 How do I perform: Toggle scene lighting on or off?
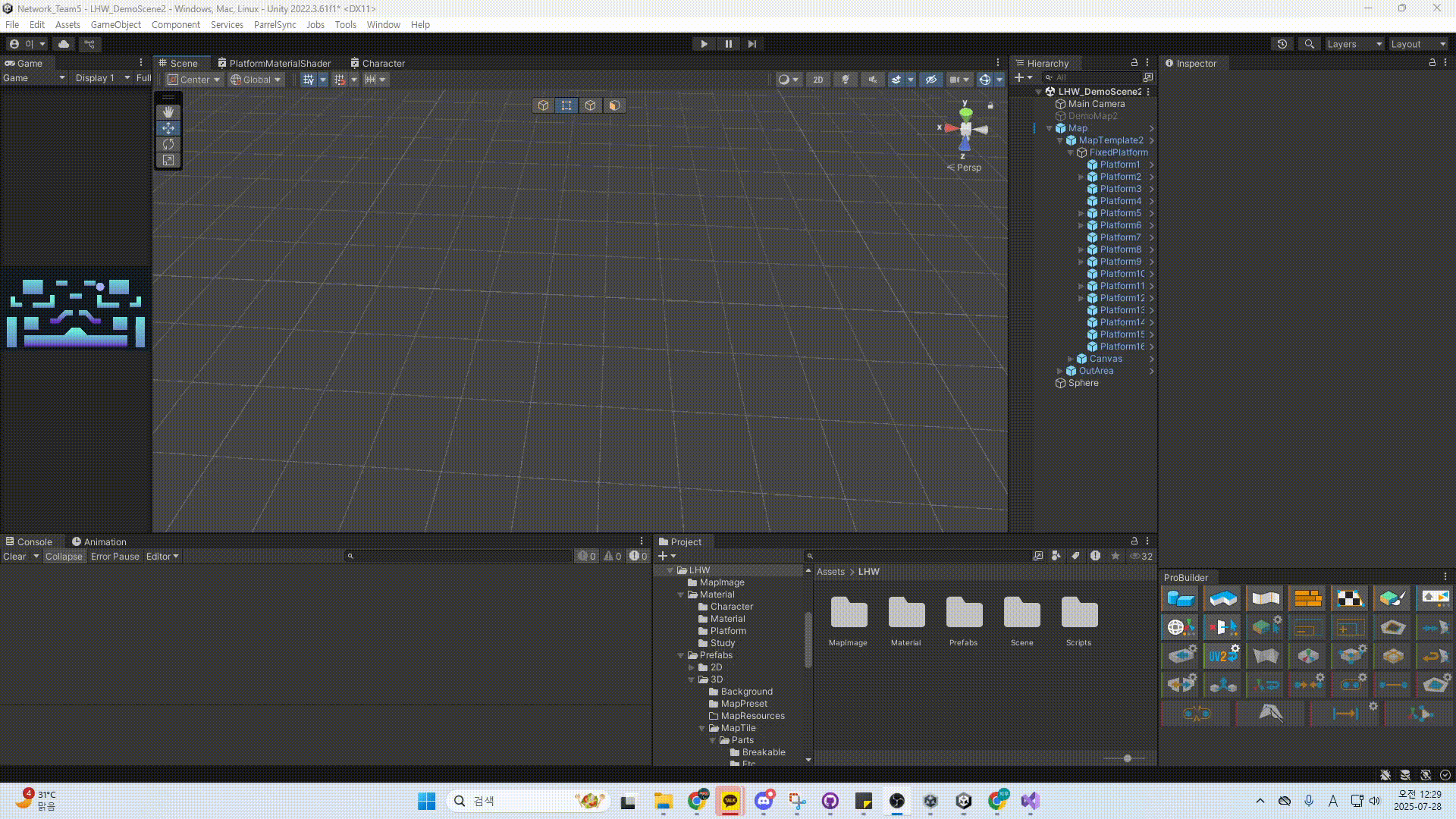point(845,80)
